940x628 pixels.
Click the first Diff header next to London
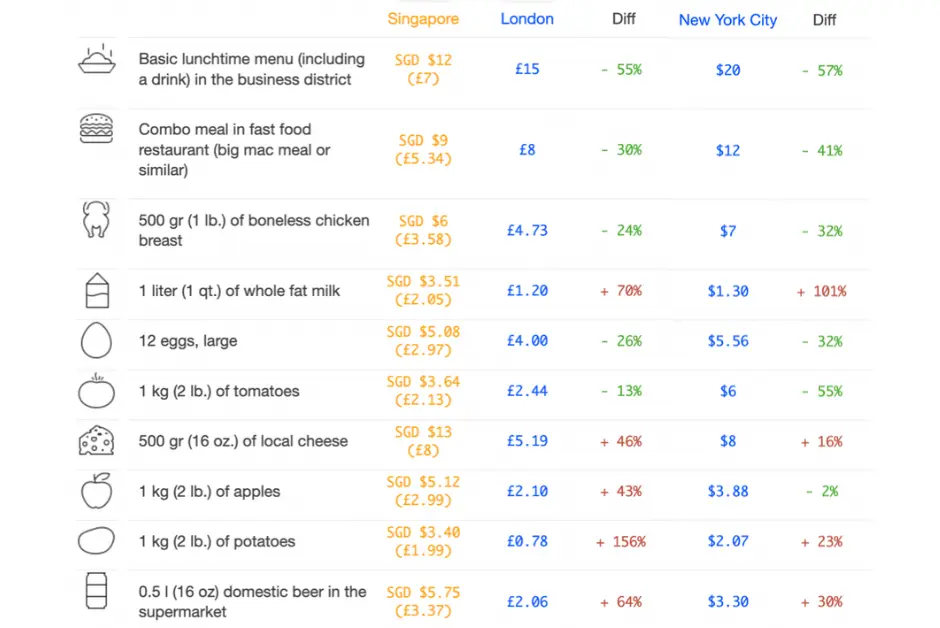coord(625,19)
